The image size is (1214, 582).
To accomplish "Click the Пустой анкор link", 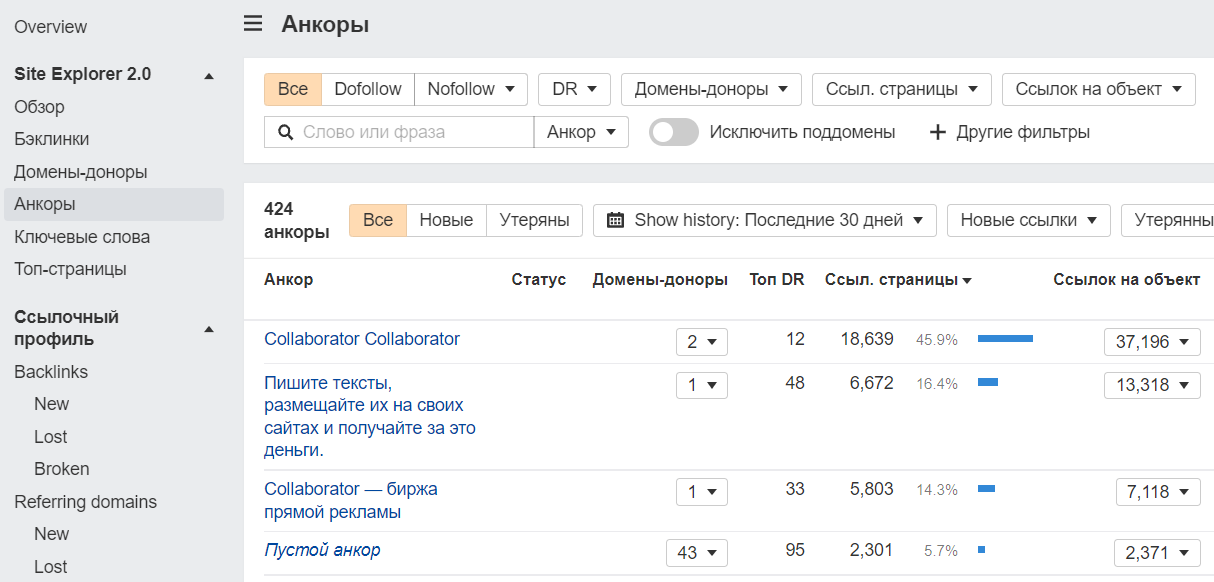I will coord(322,550).
